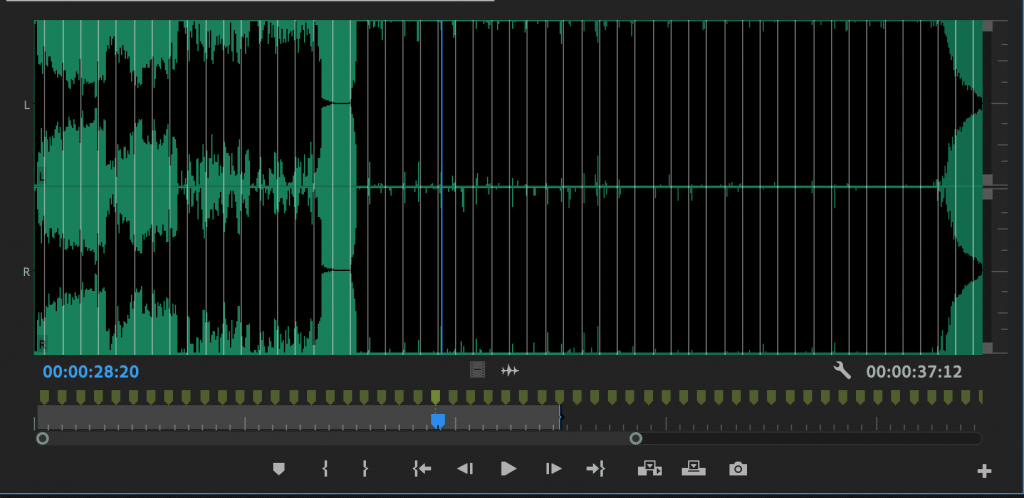Screen dimensions: 1024x498
Task: Toggle the L left channel label
Action: [27, 105]
